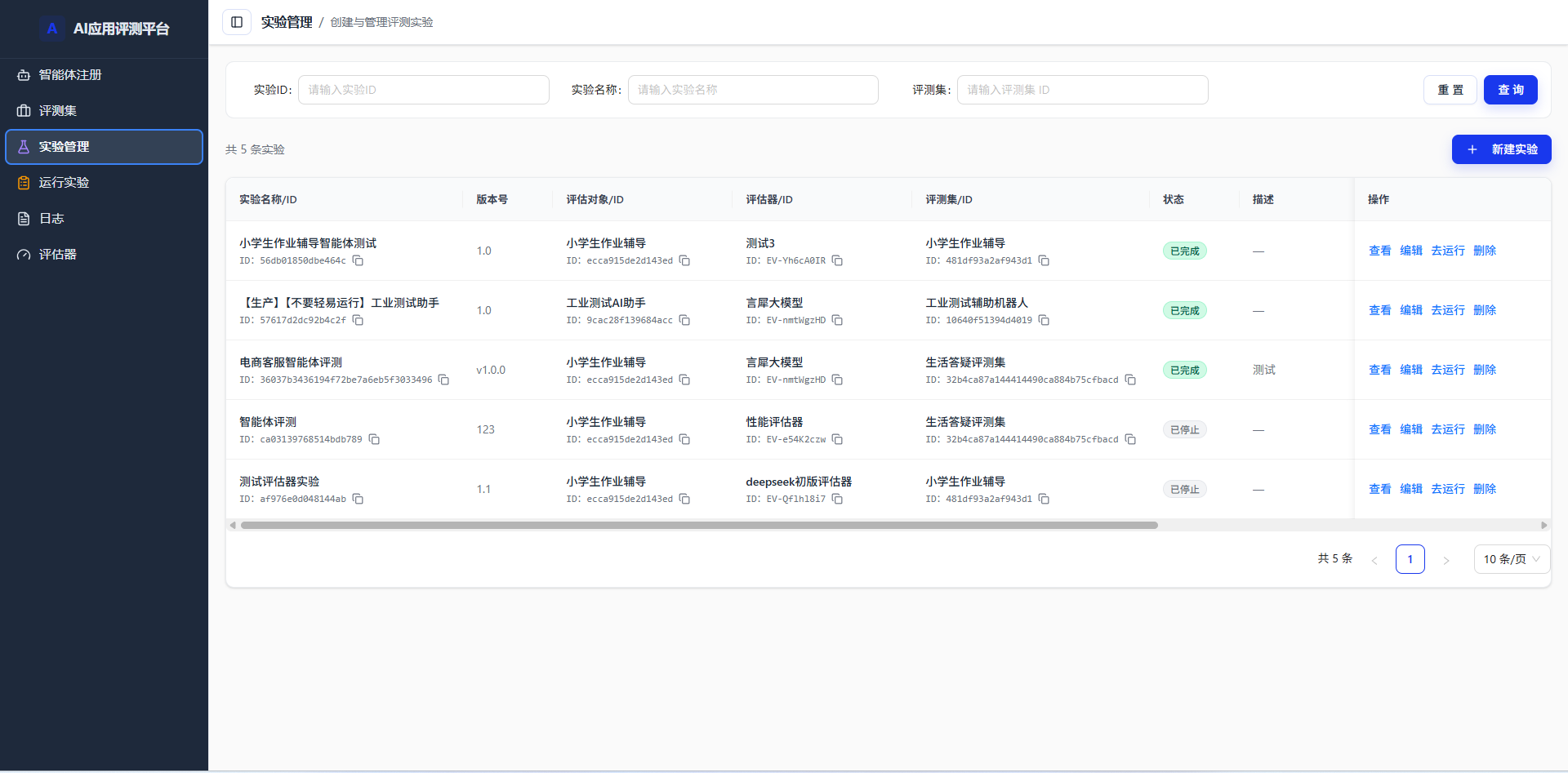Click the 实验名称 input field
This screenshot has width=1568, height=773.
[753, 90]
